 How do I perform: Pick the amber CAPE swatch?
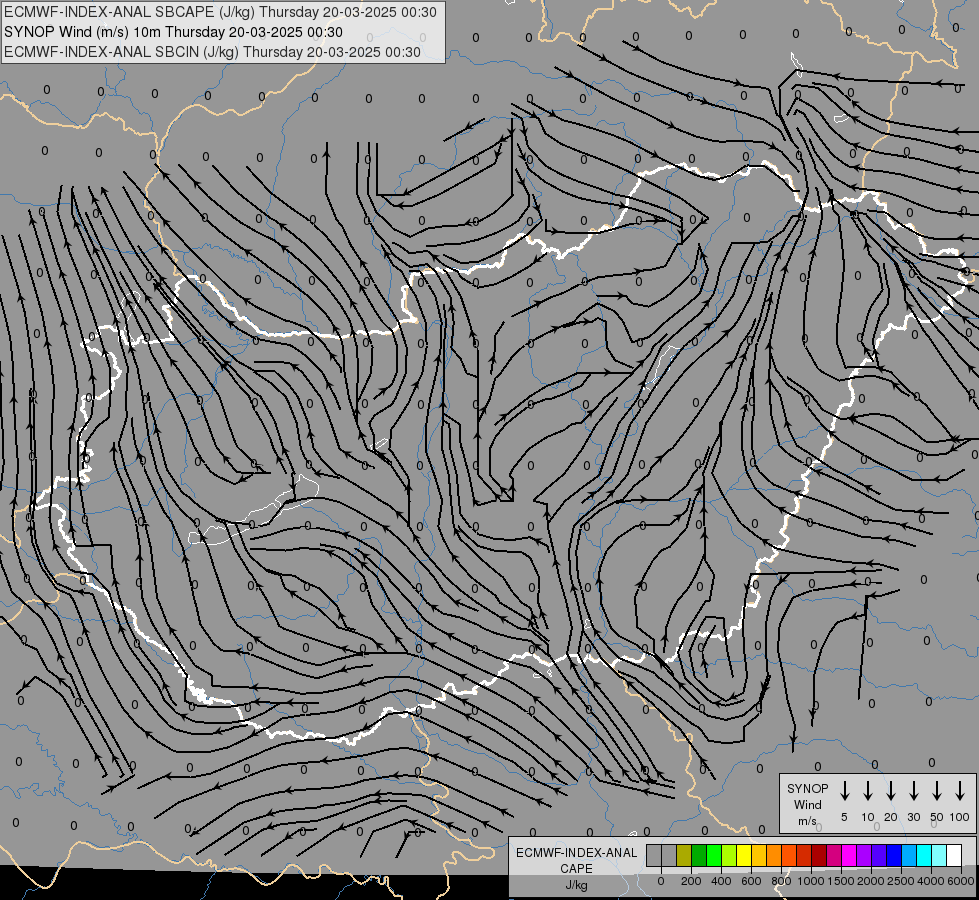(x=759, y=855)
